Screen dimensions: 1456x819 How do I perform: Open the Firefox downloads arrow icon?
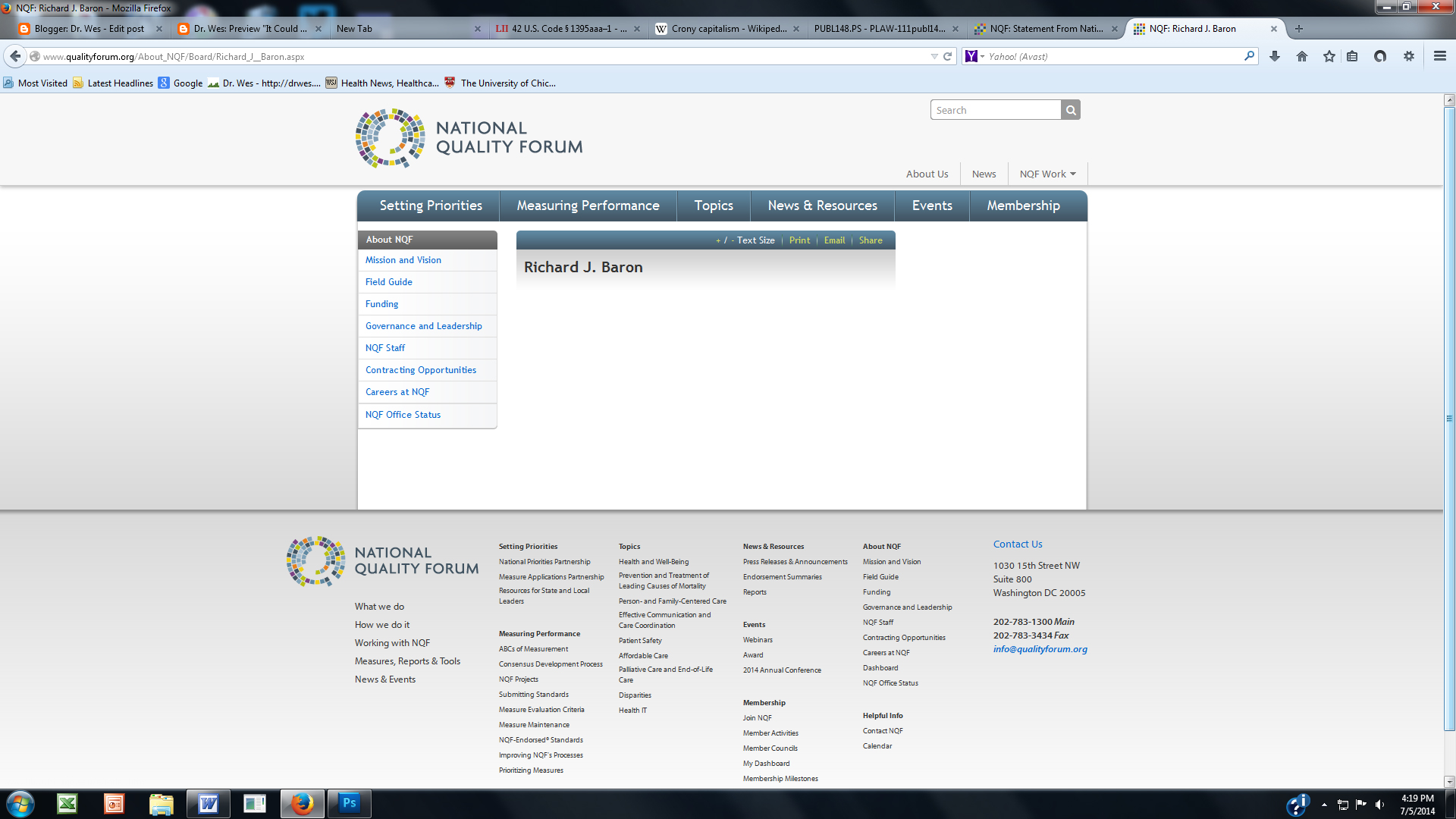coord(1275,56)
